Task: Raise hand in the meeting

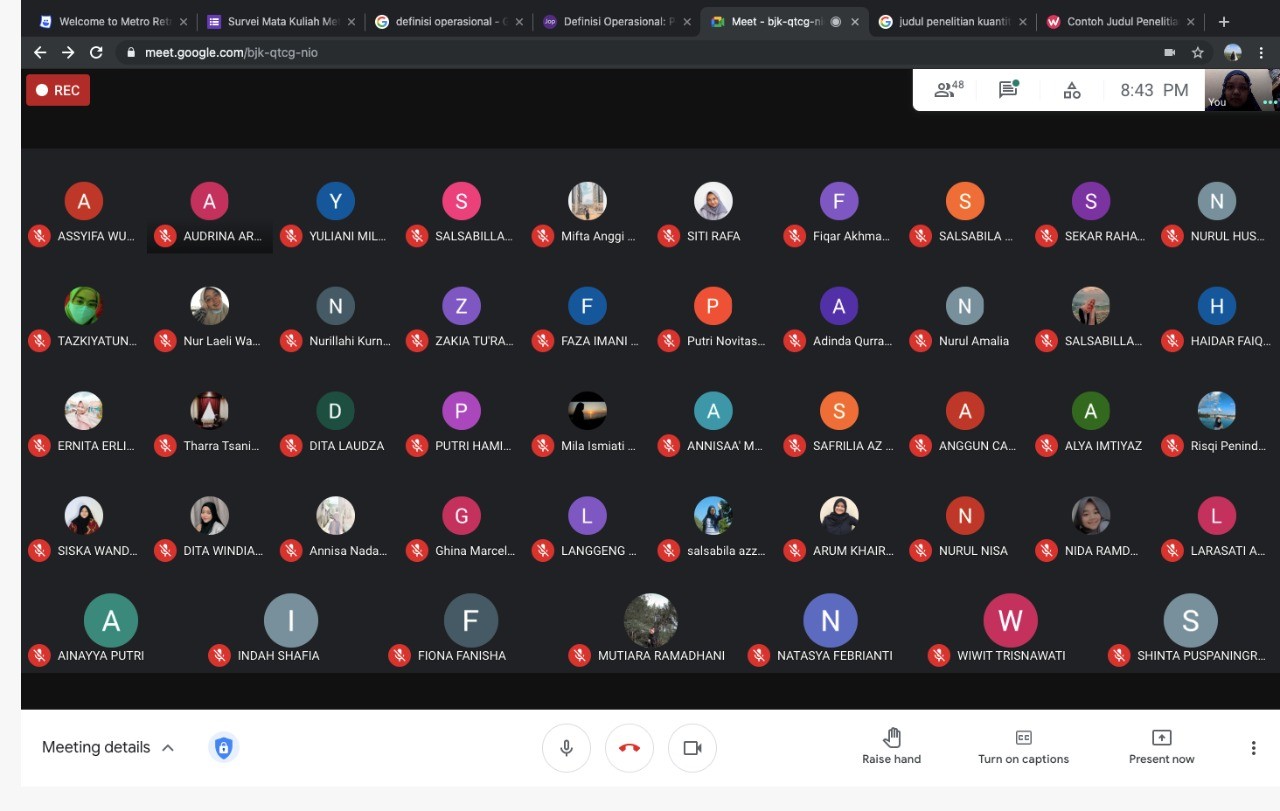Action: point(892,747)
